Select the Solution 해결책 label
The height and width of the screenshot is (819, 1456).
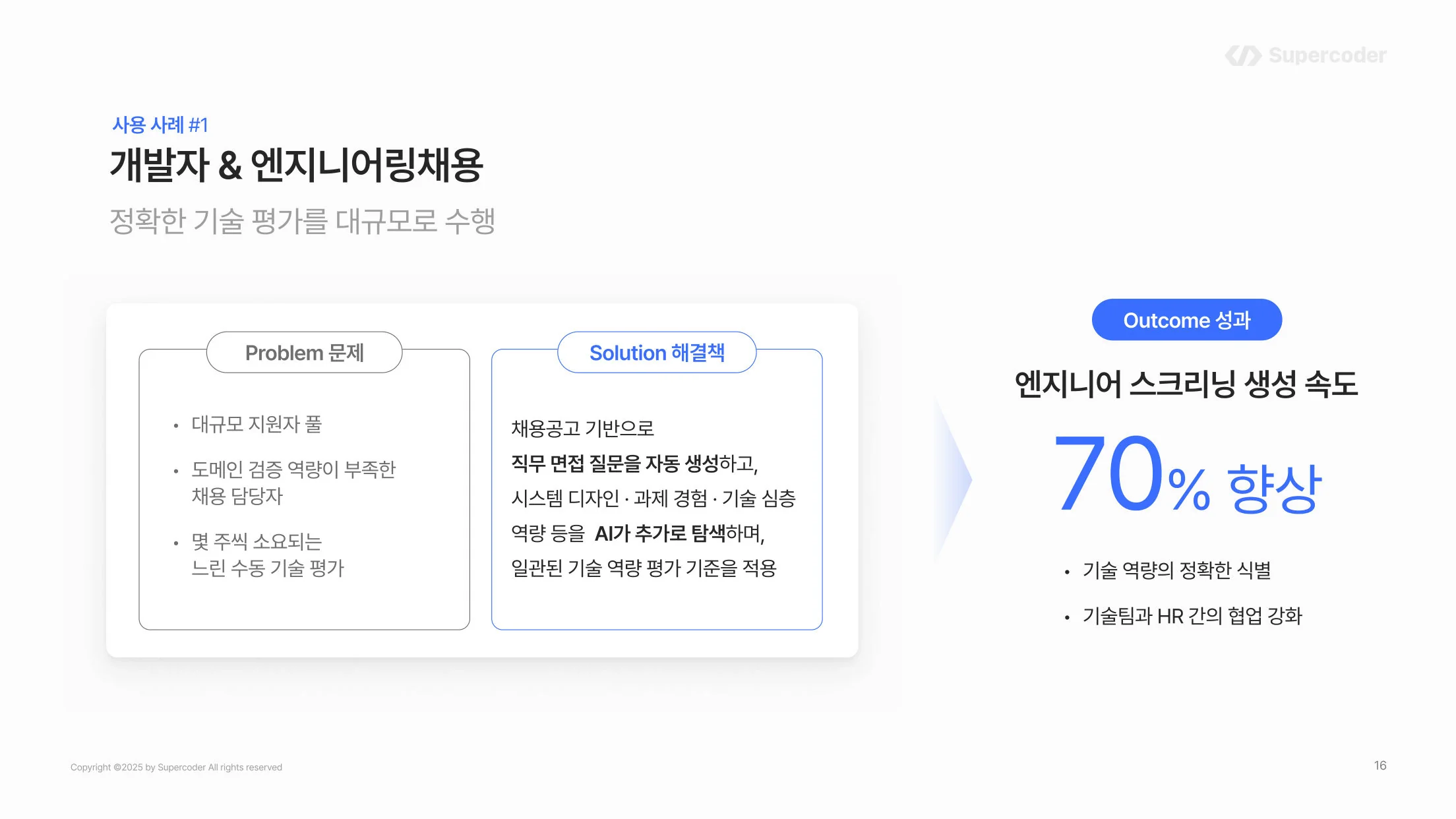coord(657,353)
